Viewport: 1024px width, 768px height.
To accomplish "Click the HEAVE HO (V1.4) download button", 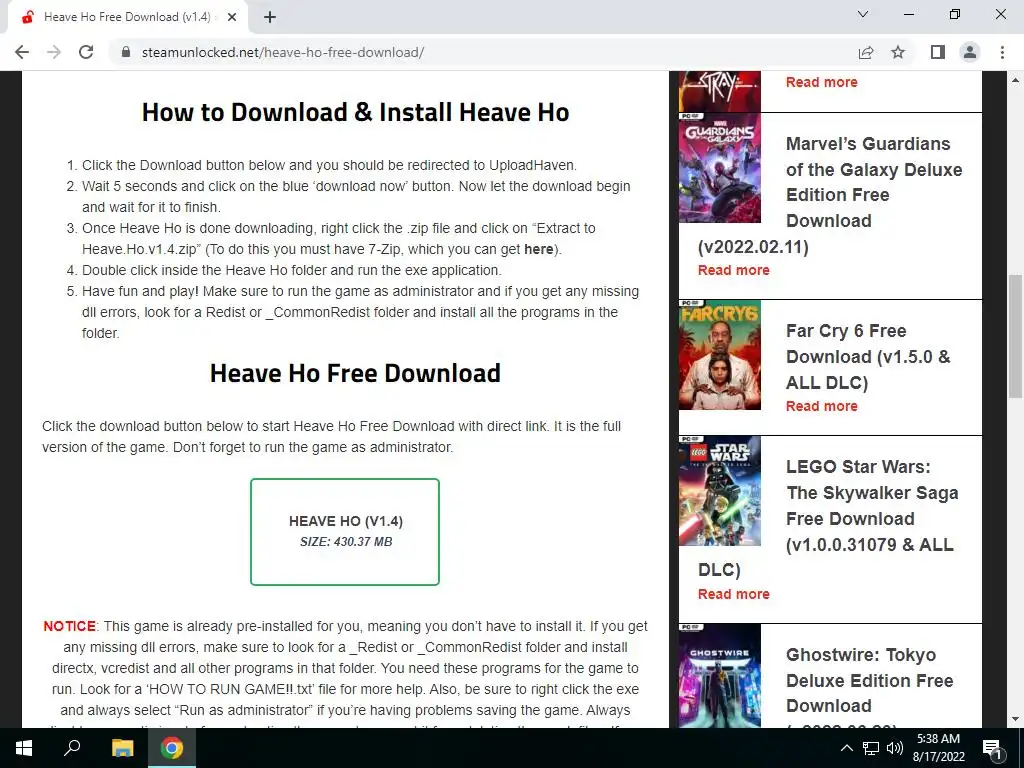I will click(345, 532).
